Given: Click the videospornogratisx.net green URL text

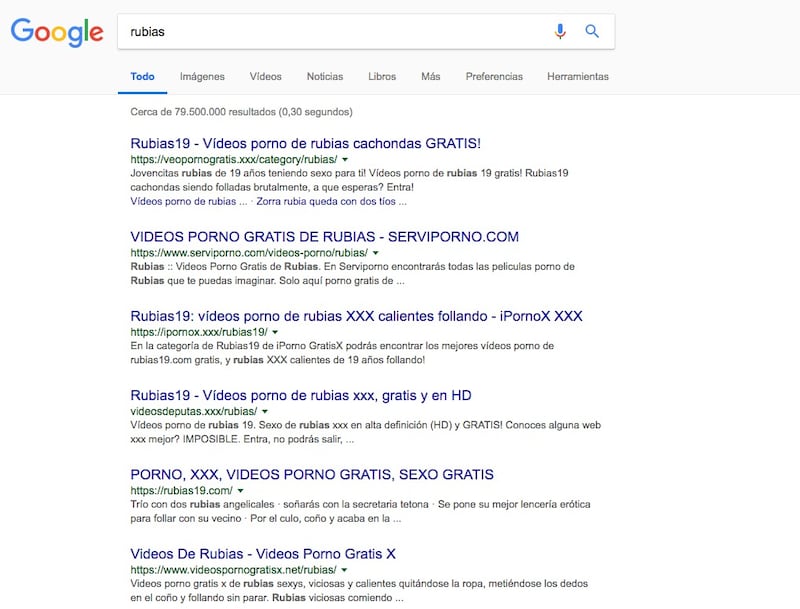Looking at the screenshot, I should 233,570.
